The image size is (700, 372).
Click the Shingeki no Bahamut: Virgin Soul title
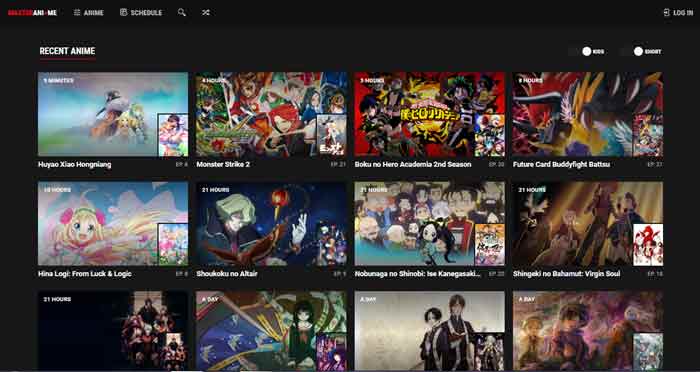567,274
